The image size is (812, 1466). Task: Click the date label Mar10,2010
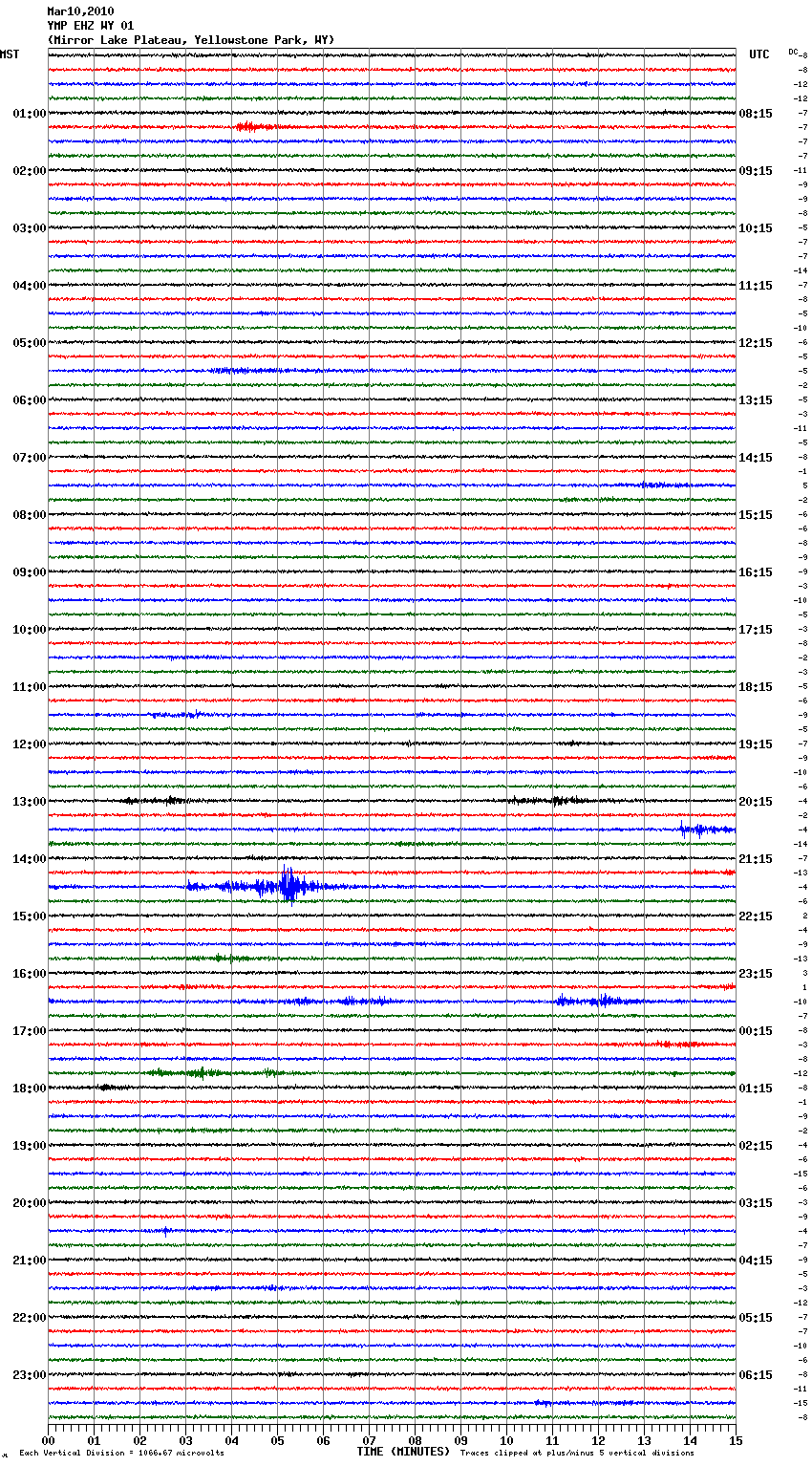(80, 11)
